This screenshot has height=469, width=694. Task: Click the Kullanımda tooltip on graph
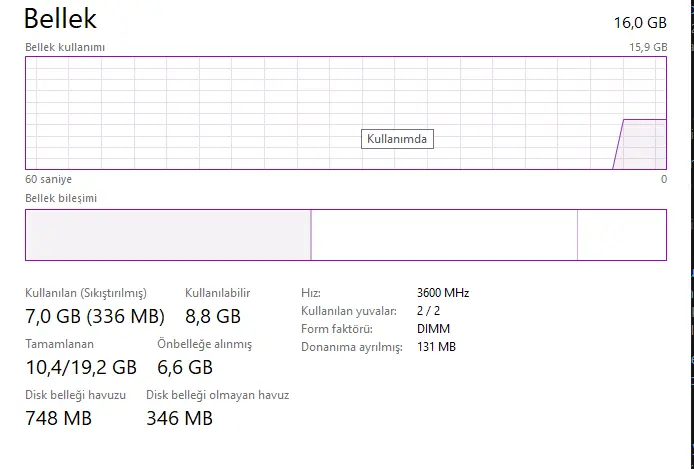tap(397, 139)
